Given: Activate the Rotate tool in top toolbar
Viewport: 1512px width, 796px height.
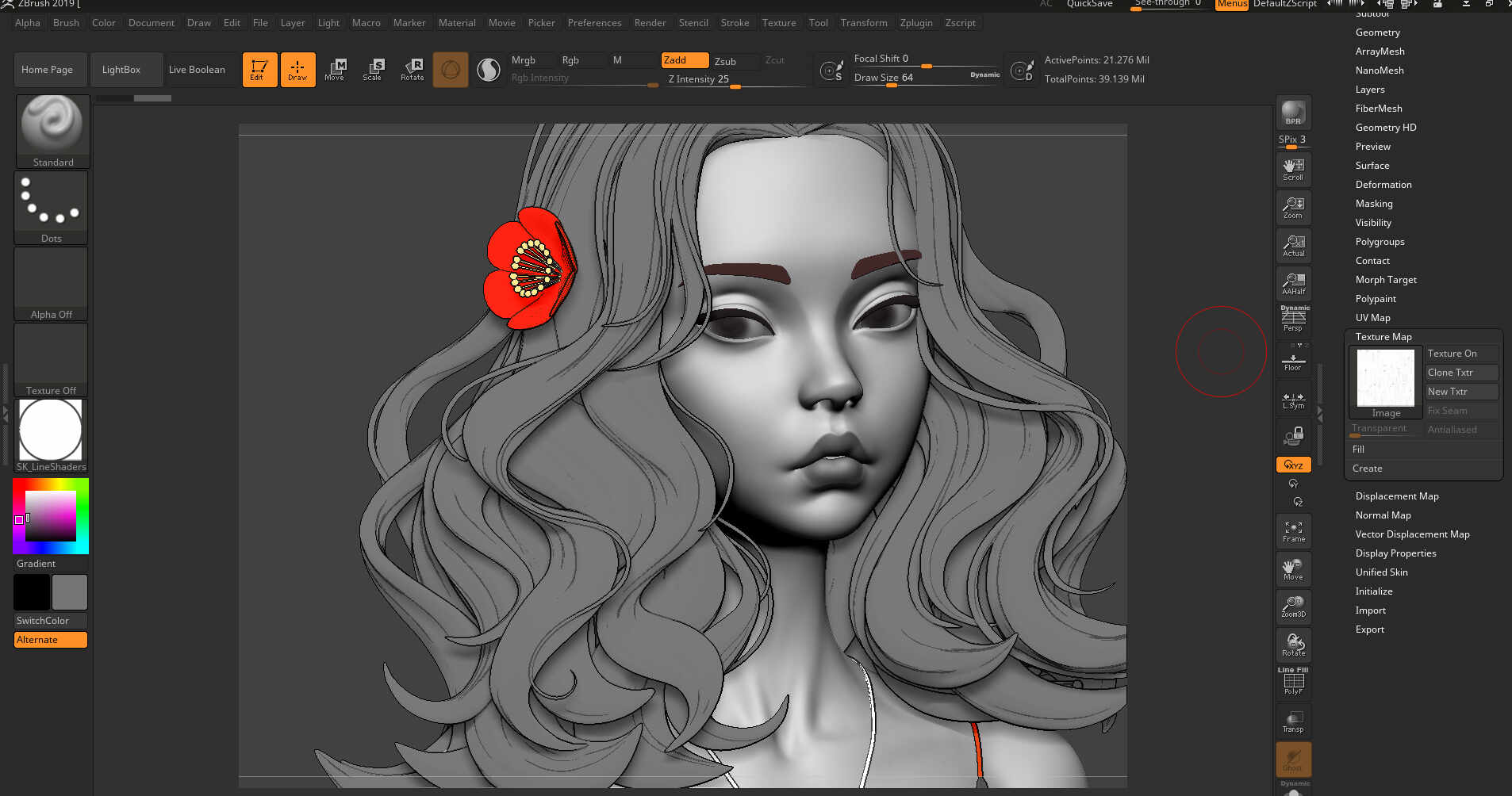Looking at the screenshot, I should [x=412, y=70].
